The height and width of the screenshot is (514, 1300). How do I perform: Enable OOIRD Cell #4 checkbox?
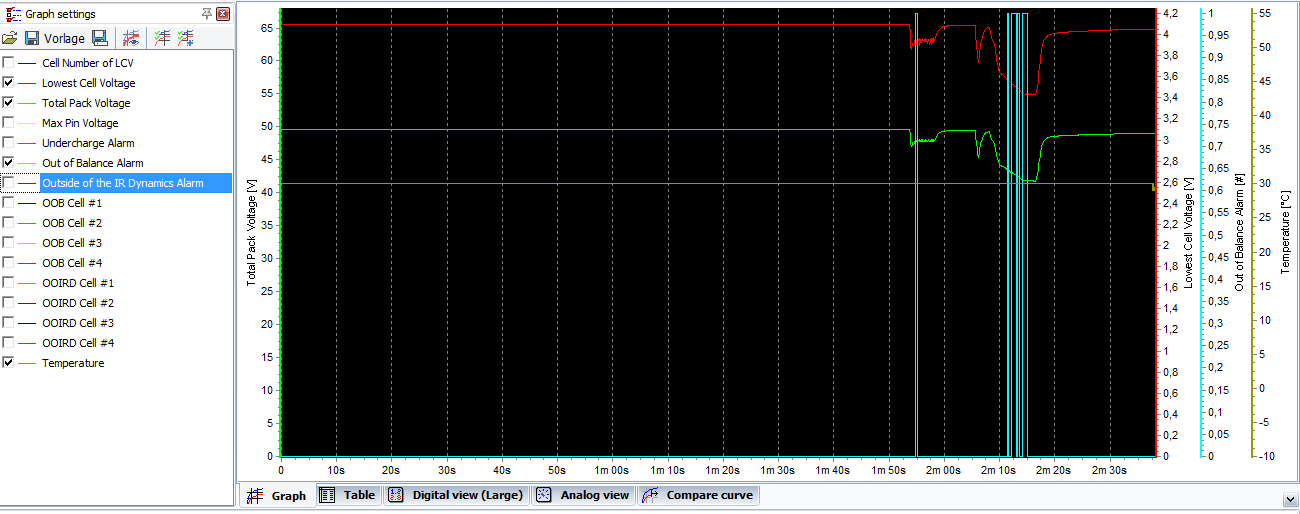tap(8, 343)
